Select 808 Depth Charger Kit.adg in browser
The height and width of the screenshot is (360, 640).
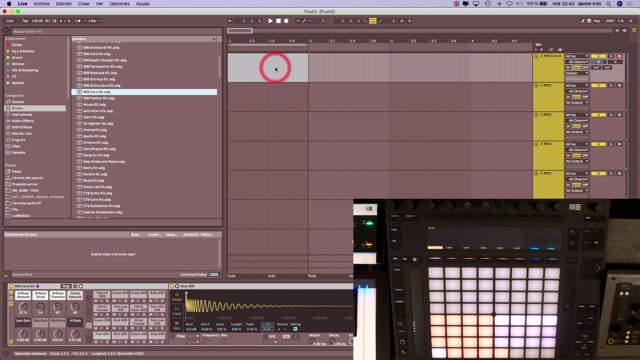coord(104,60)
